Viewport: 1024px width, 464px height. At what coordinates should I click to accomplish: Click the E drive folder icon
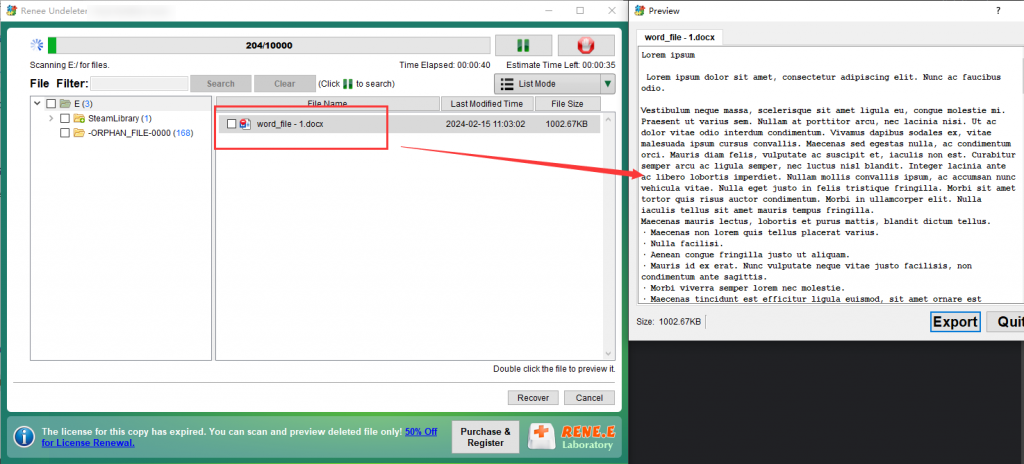(65, 104)
